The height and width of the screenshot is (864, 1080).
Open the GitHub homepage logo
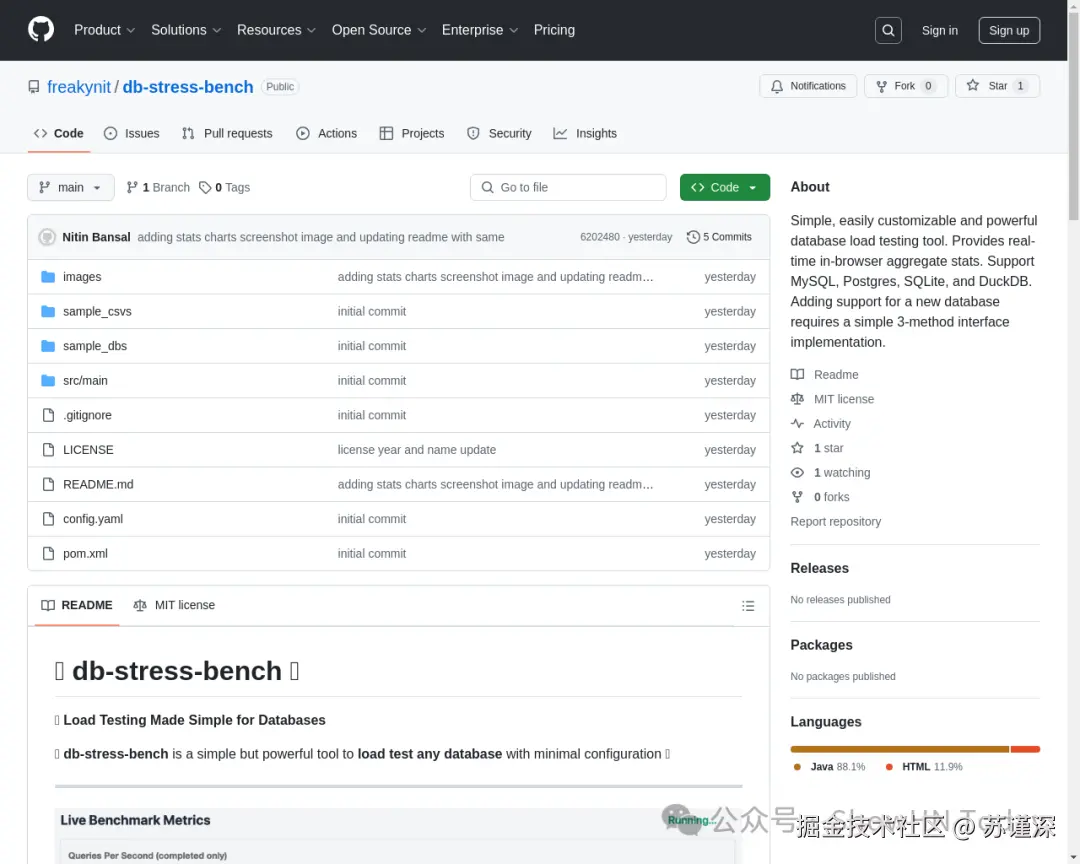pos(41,30)
